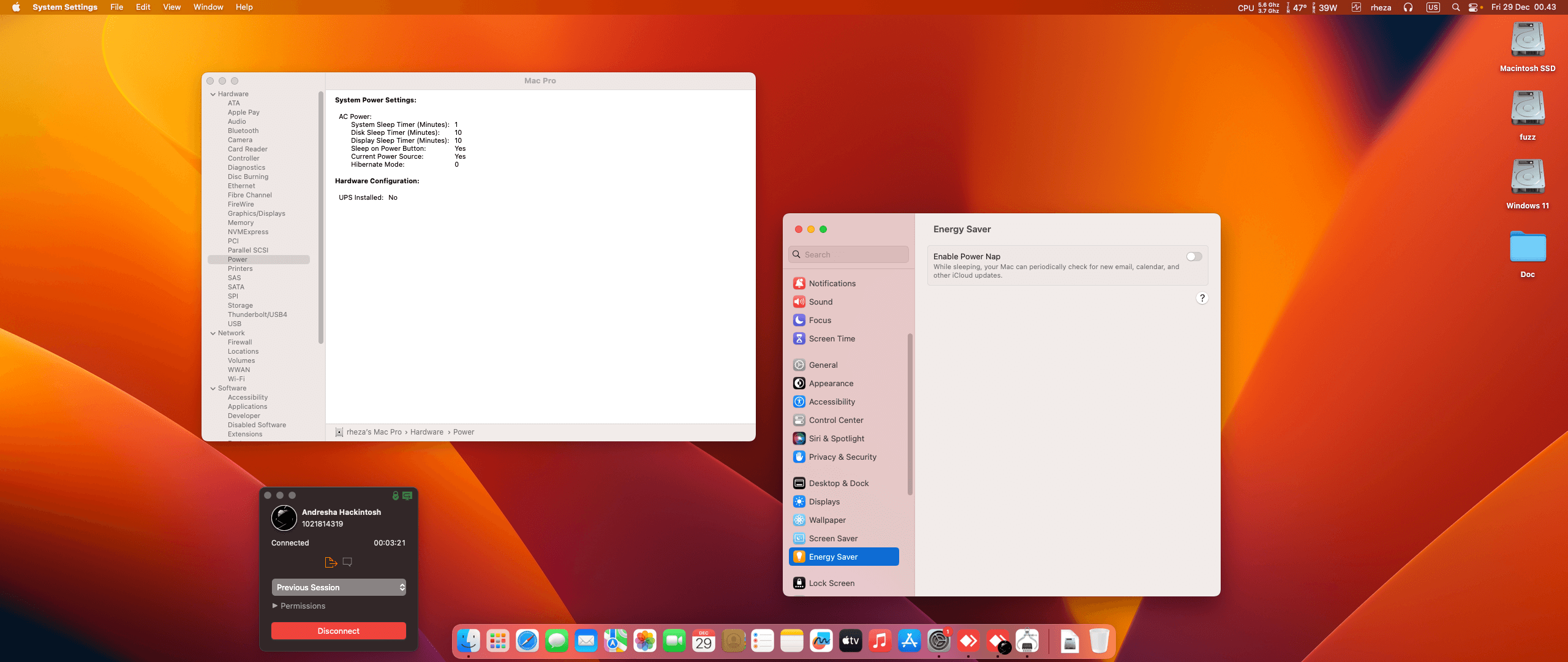Open Privacy & Security settings

click(842, 457)
